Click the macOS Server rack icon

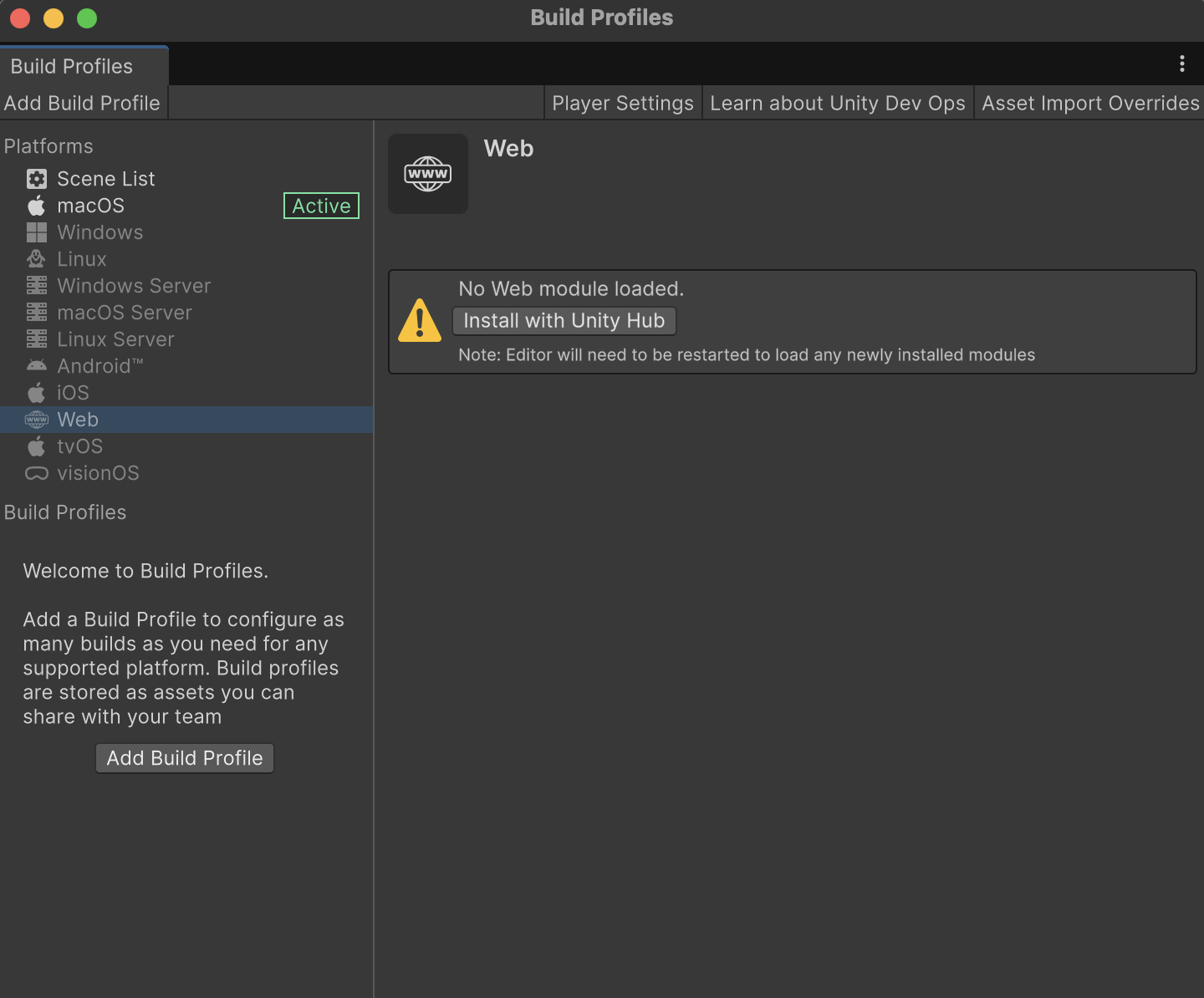tap(37, 313)
